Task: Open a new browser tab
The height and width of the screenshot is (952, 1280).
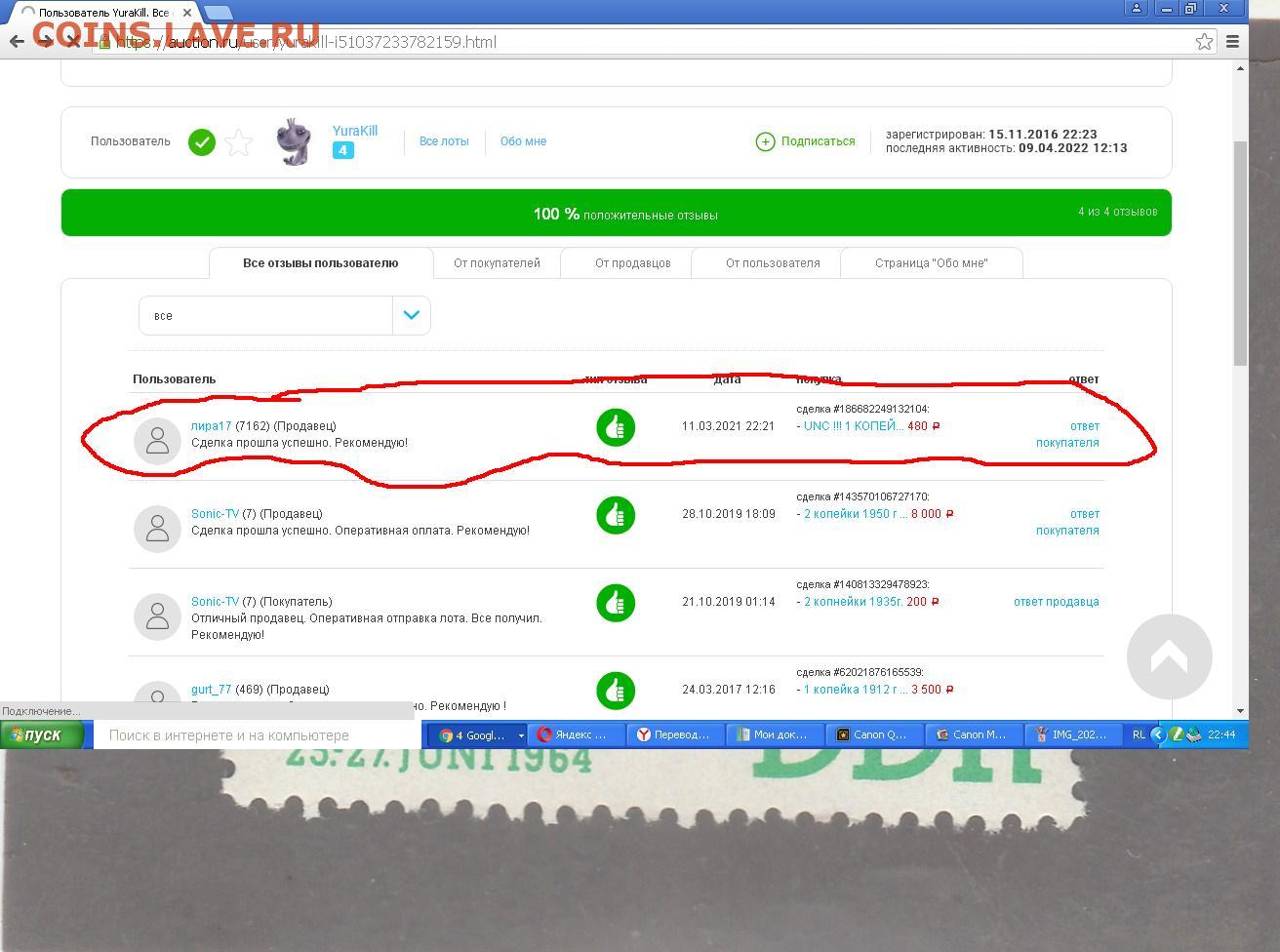Action: [x=218, y=13]
